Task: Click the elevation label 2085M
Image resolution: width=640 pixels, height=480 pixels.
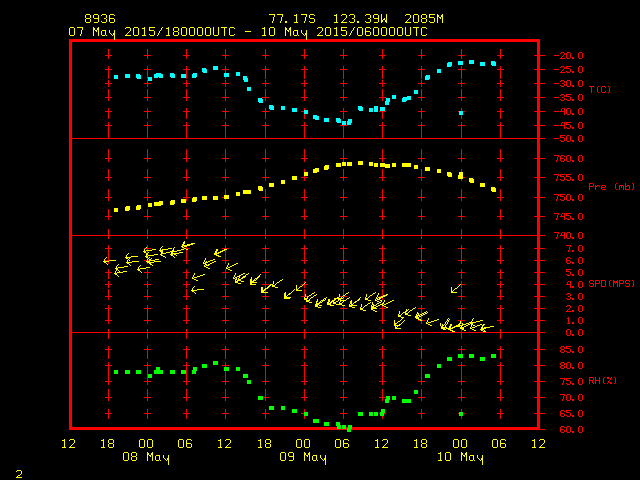Action: click(424, 19)
